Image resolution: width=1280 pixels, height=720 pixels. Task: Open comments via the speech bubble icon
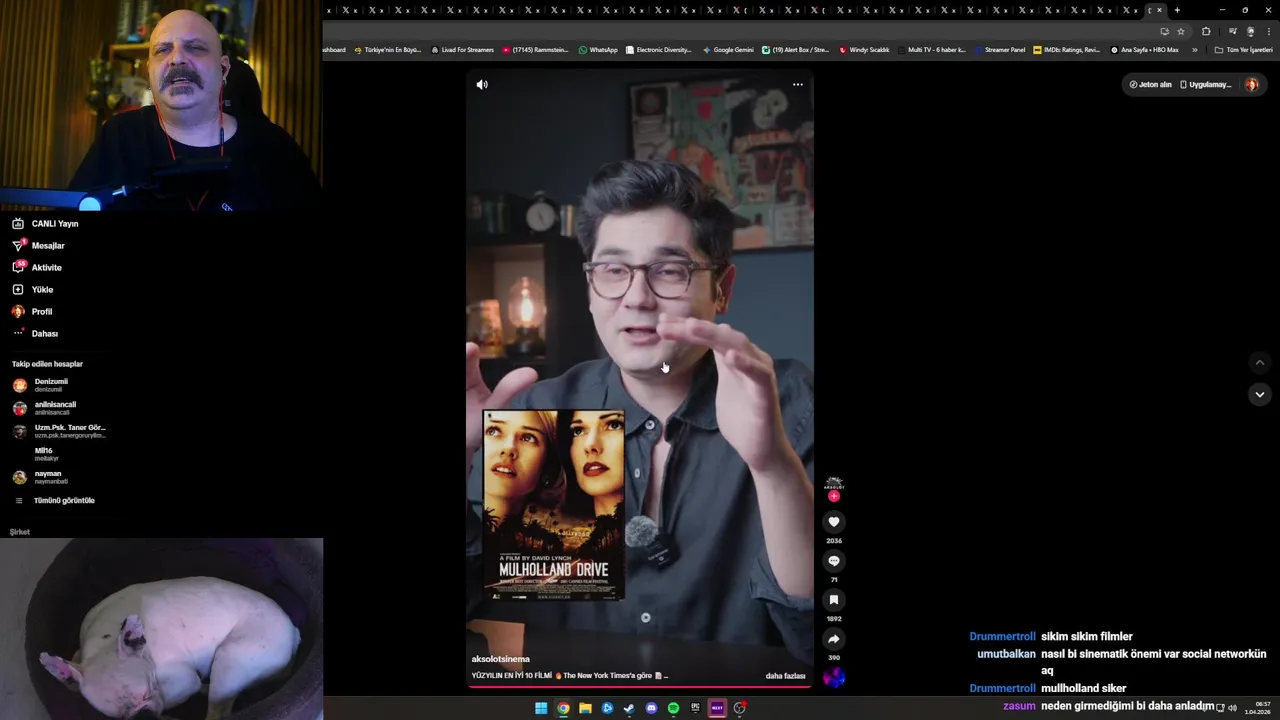(x=834, y=561)
